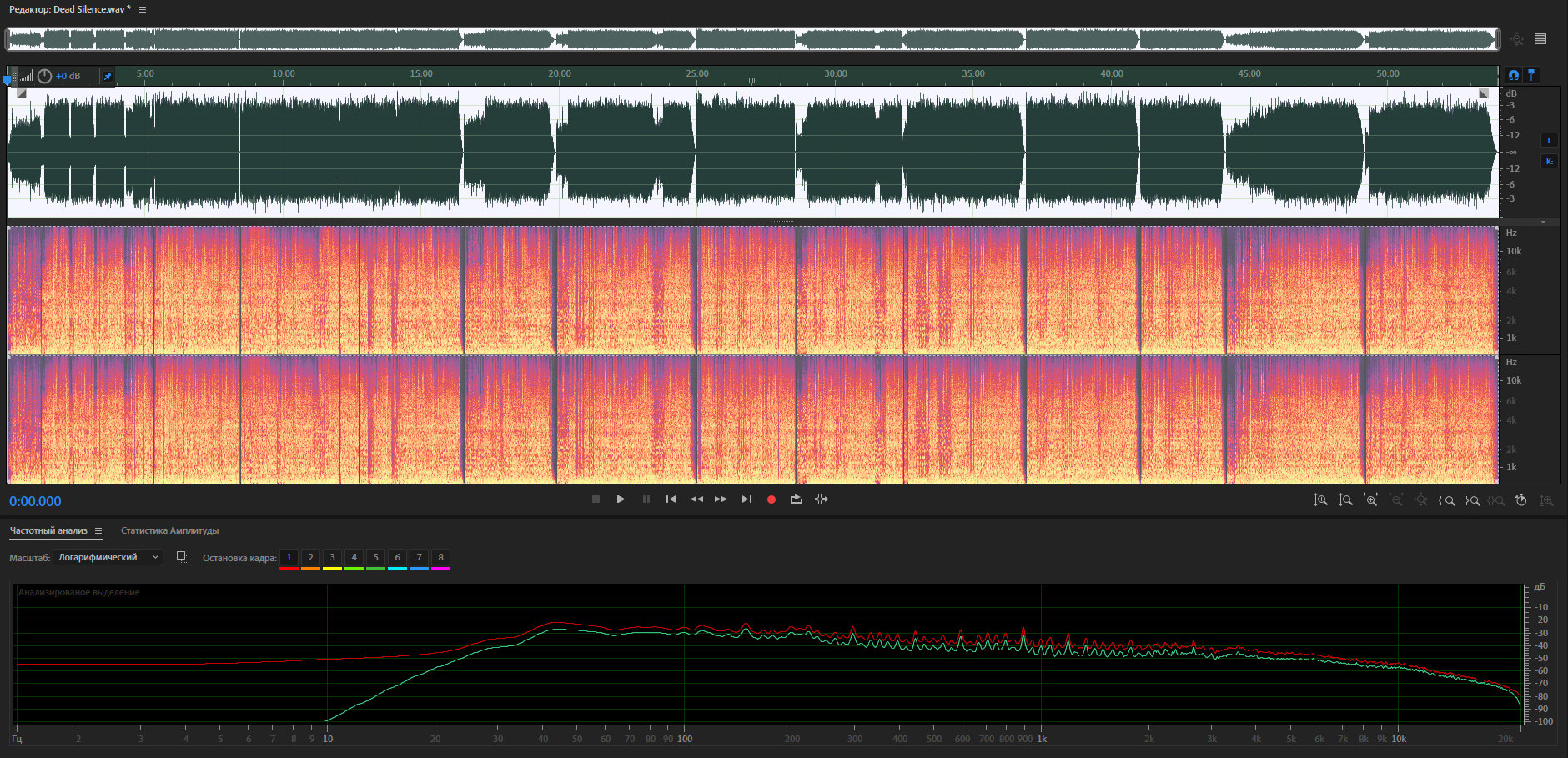Screen dimensions: 1568x758
Task: Click the red Record button
Action: click(x=771, y=499)
